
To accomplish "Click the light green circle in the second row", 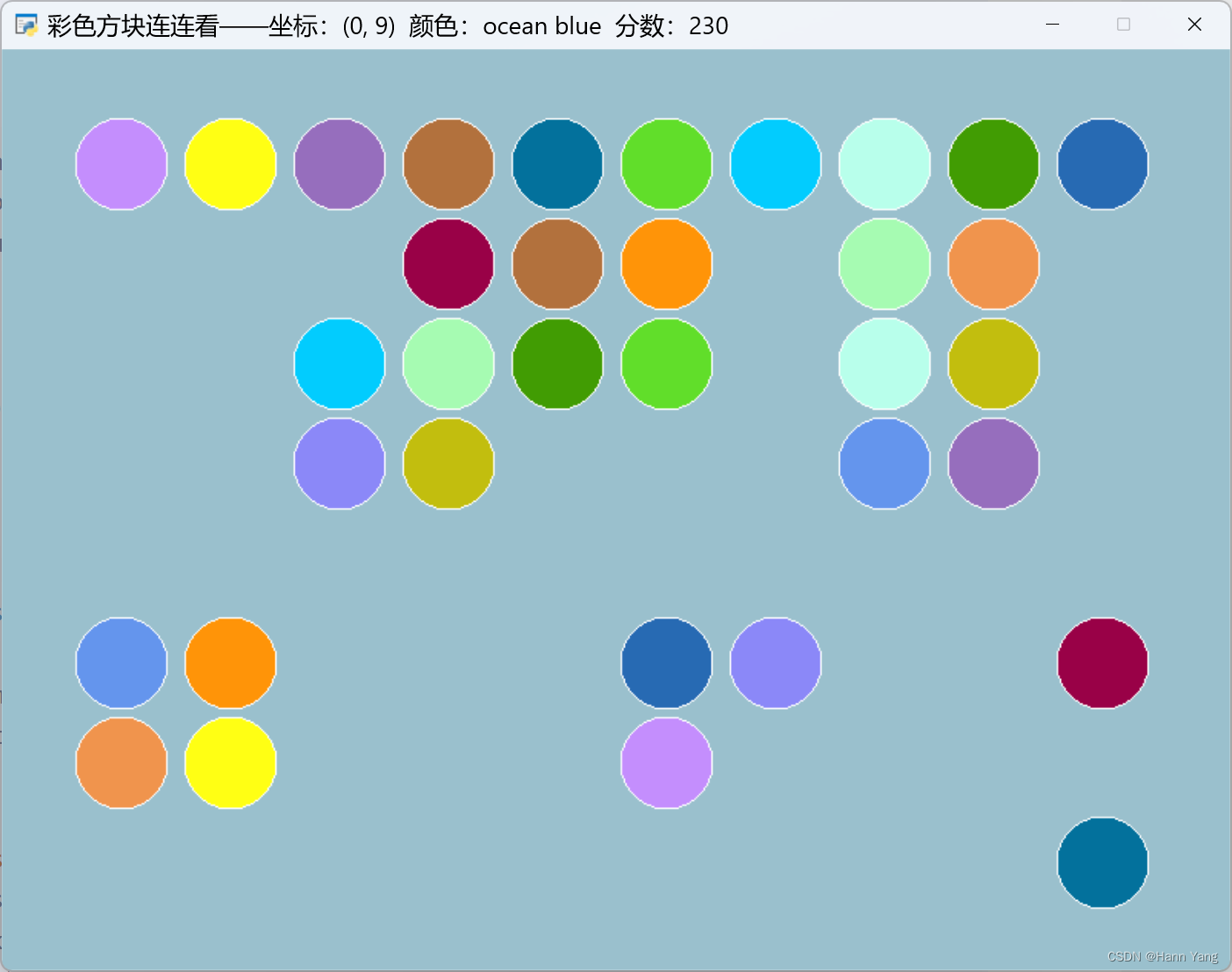I will (885, 264).
